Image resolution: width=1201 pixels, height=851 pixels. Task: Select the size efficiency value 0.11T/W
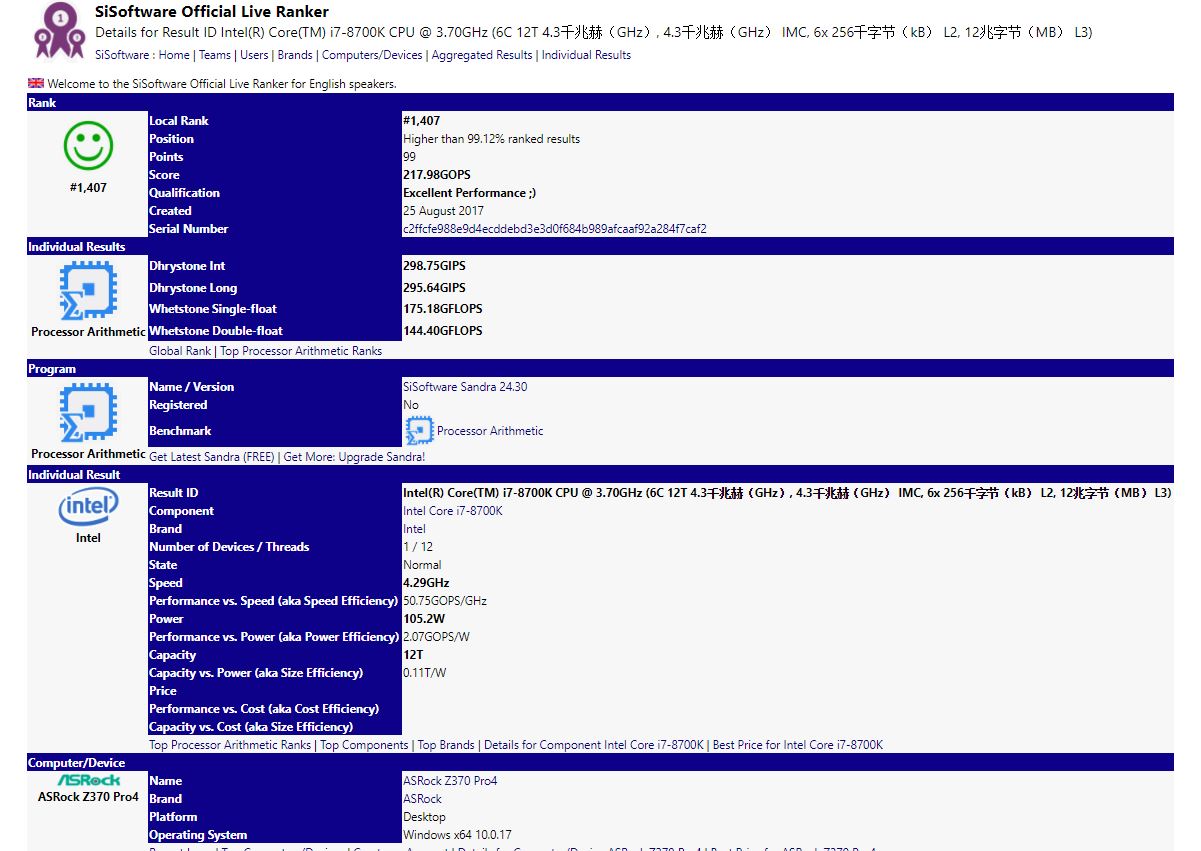pos(425,673)
